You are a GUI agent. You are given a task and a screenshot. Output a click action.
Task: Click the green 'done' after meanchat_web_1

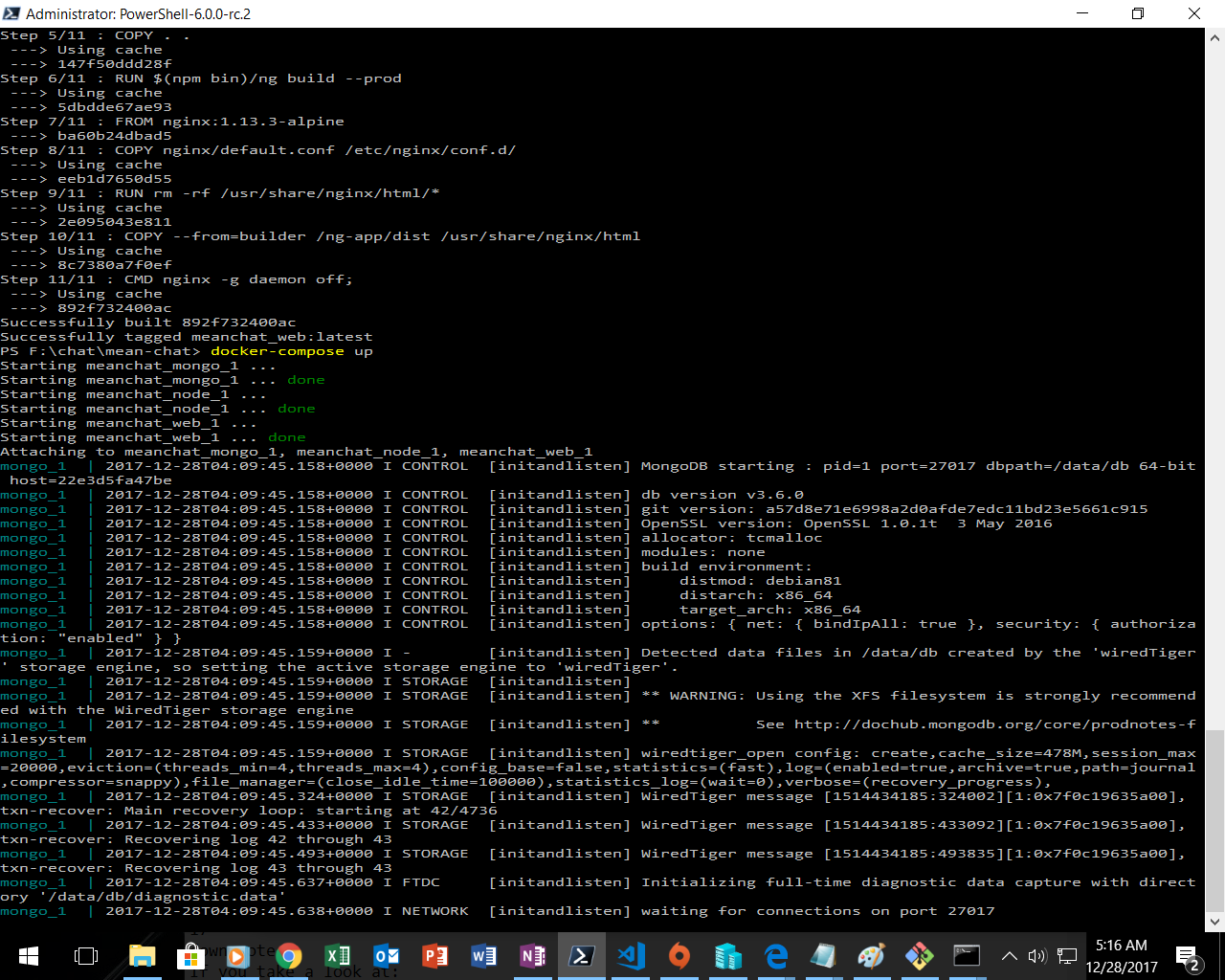(x=287, y=437)
